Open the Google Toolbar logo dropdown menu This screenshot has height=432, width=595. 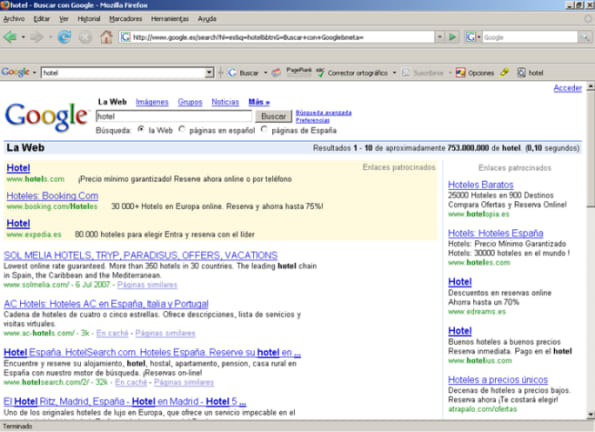pyautogui.click(x=34, y=72)
